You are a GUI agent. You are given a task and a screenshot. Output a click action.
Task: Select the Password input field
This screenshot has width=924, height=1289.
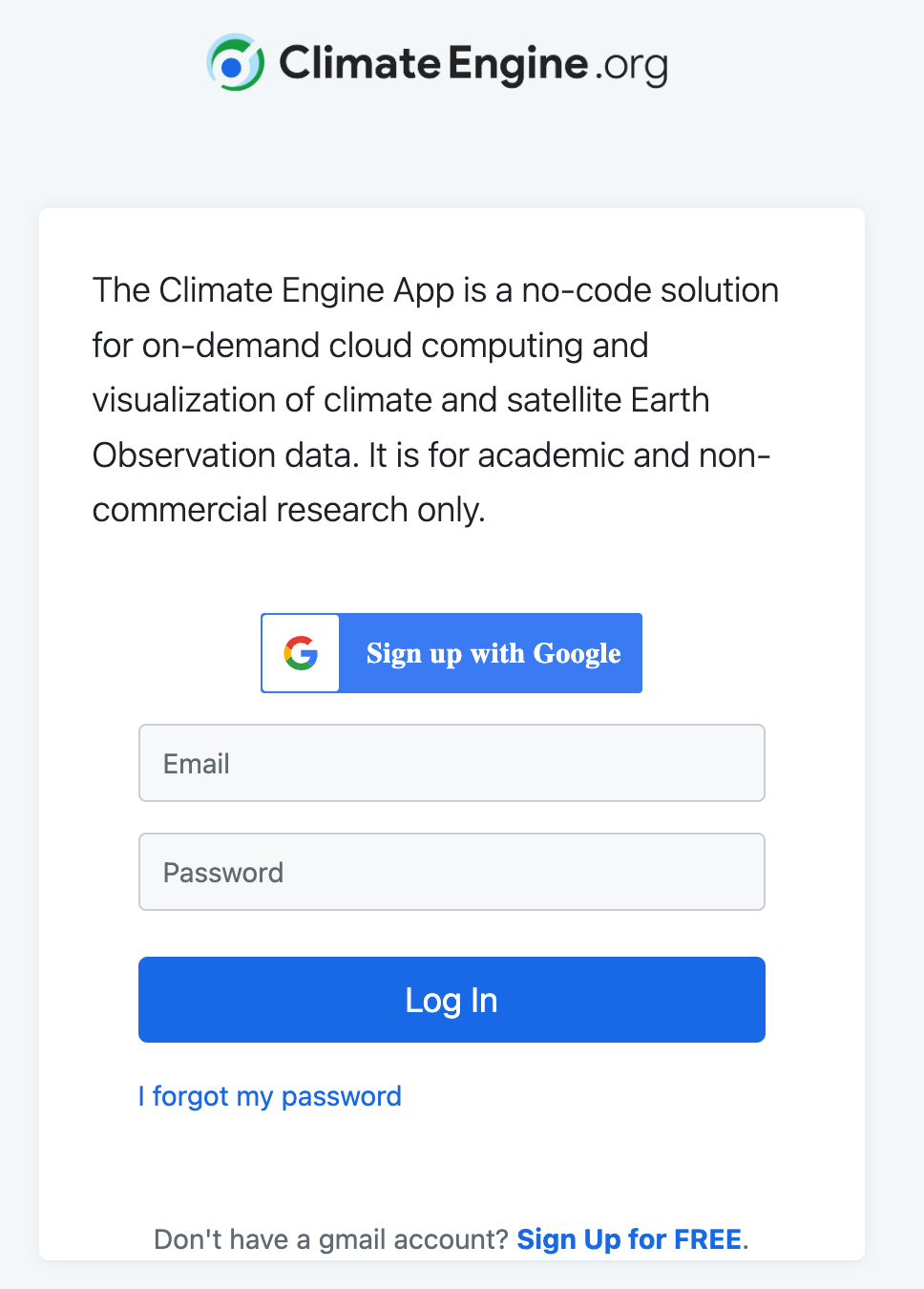[x=451, y=872]
